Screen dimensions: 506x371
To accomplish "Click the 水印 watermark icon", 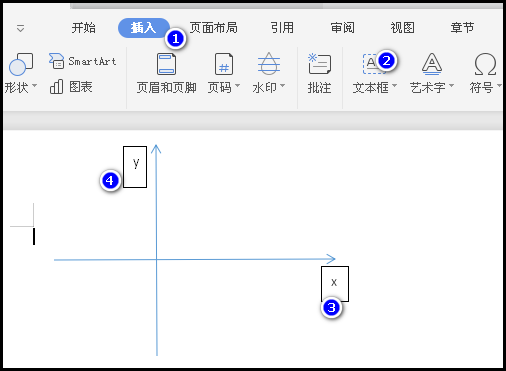I will [269, 64].
